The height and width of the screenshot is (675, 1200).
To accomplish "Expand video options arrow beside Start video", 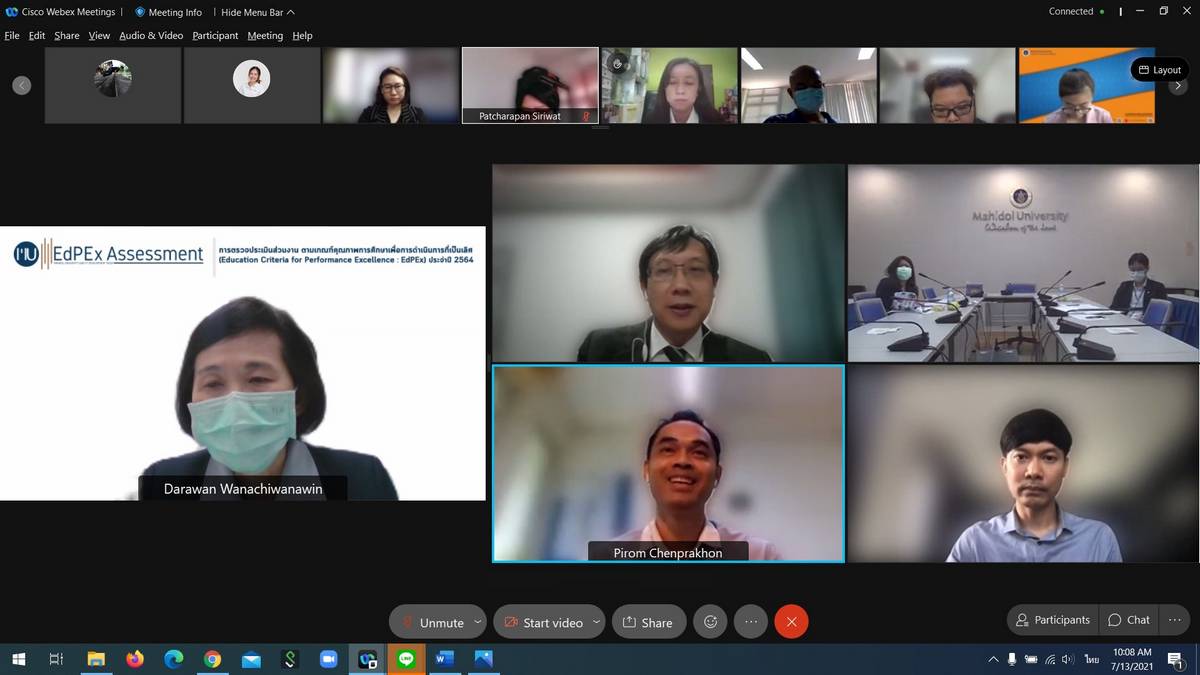I will (x=596, y=622).
